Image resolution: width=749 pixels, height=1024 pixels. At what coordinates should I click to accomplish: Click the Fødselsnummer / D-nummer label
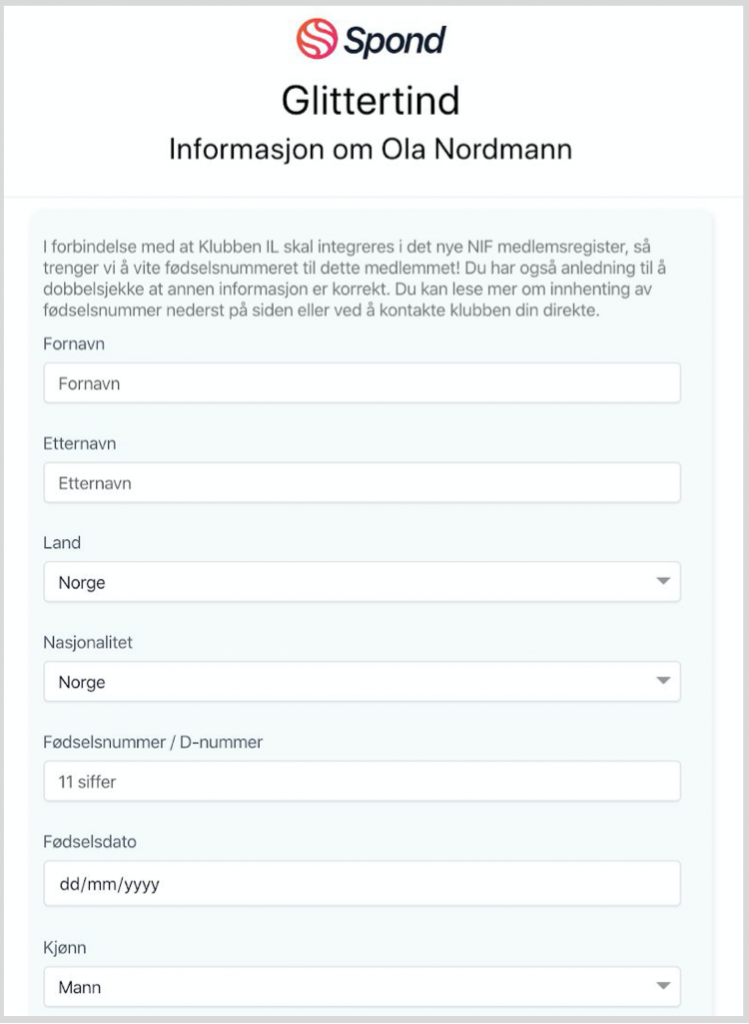153,742
